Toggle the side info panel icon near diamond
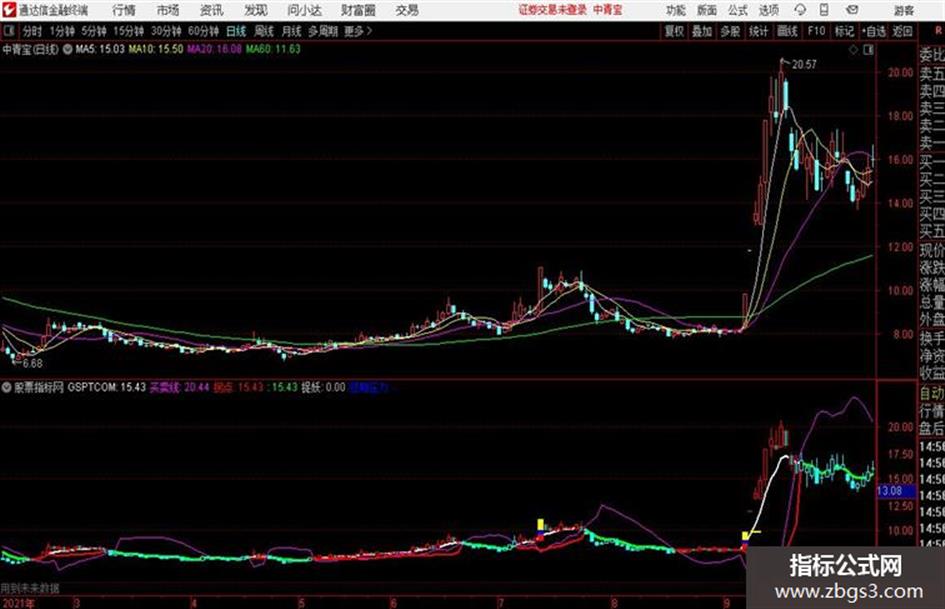Screen dimensions: 945x609 868,50
